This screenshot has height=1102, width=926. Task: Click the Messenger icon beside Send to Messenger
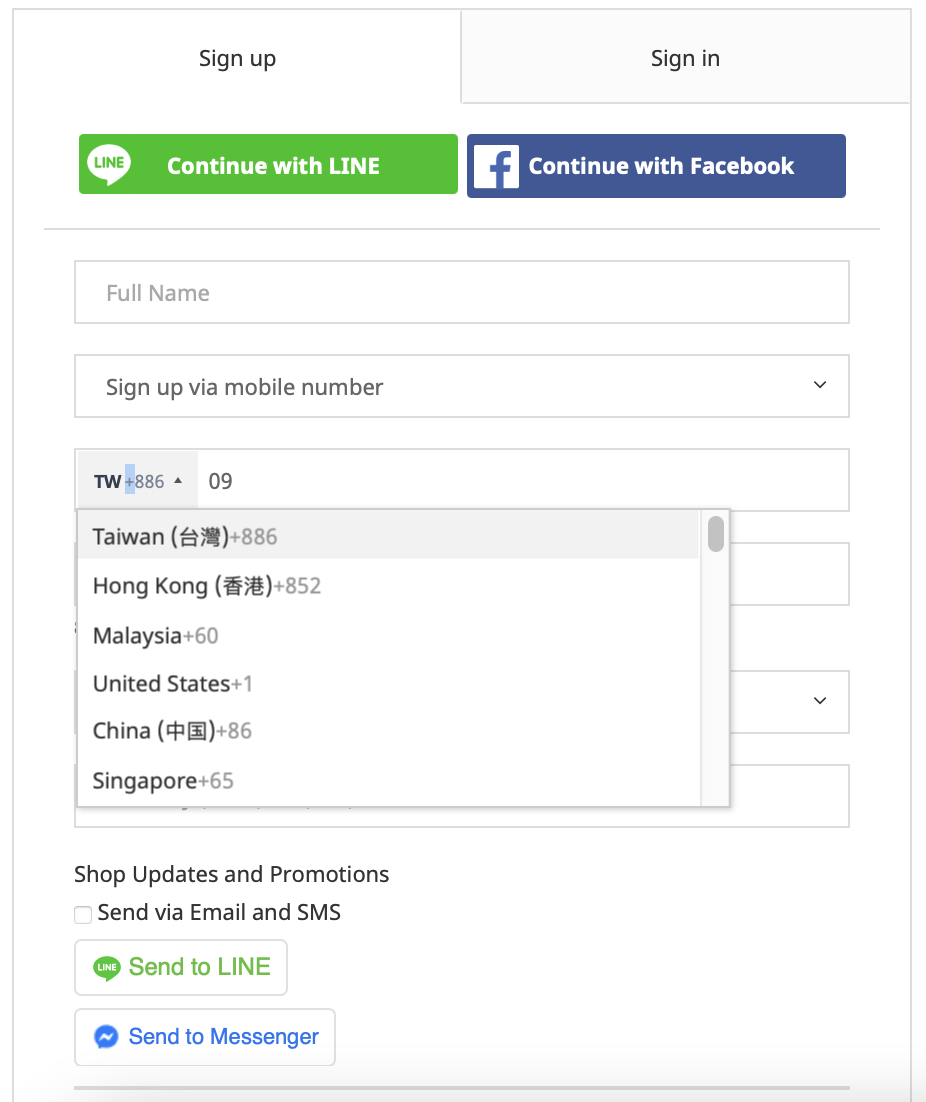pyautogui.click(x=107, y=1037)
